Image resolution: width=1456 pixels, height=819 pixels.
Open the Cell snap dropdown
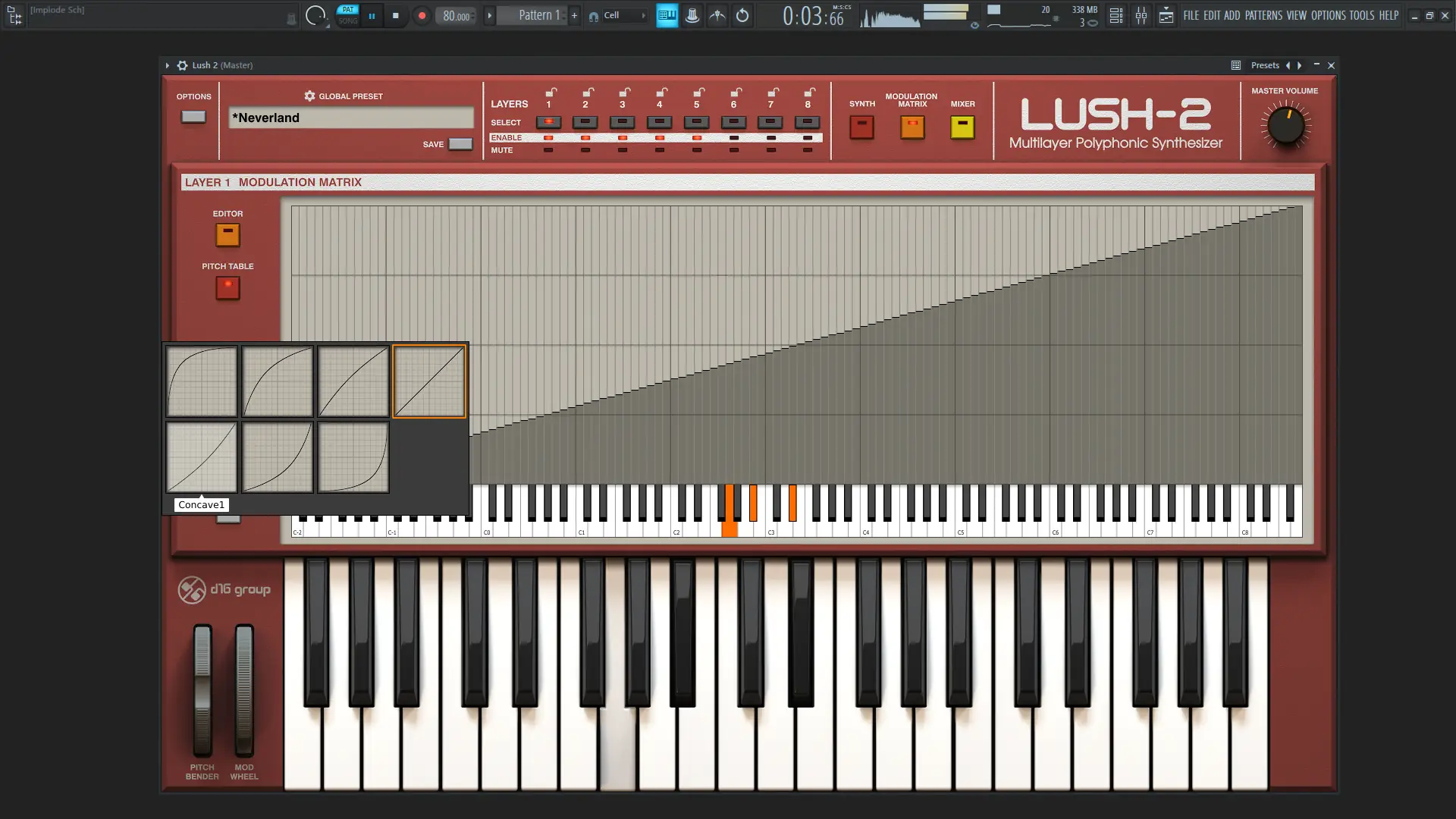[618, 15]
